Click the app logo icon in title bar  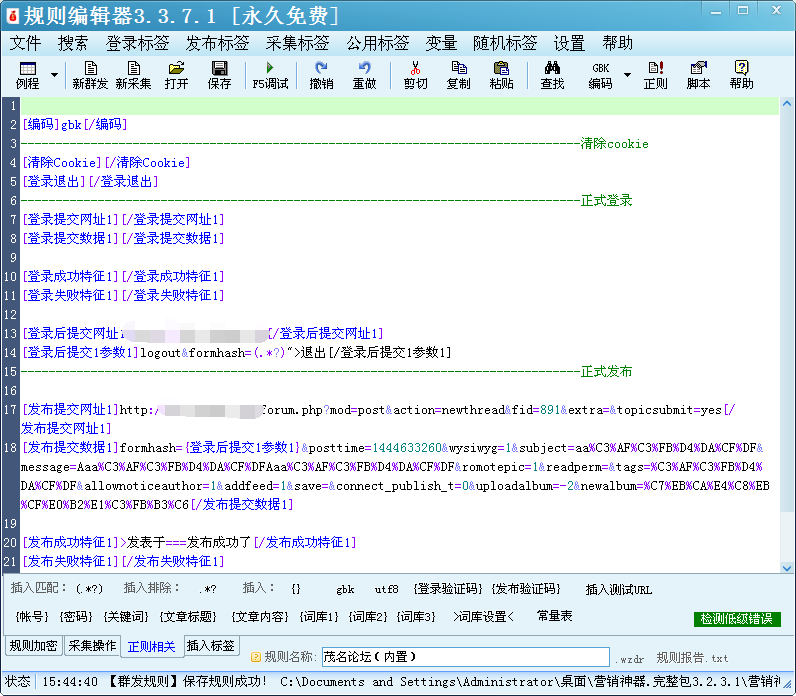[x=12, y=16]
